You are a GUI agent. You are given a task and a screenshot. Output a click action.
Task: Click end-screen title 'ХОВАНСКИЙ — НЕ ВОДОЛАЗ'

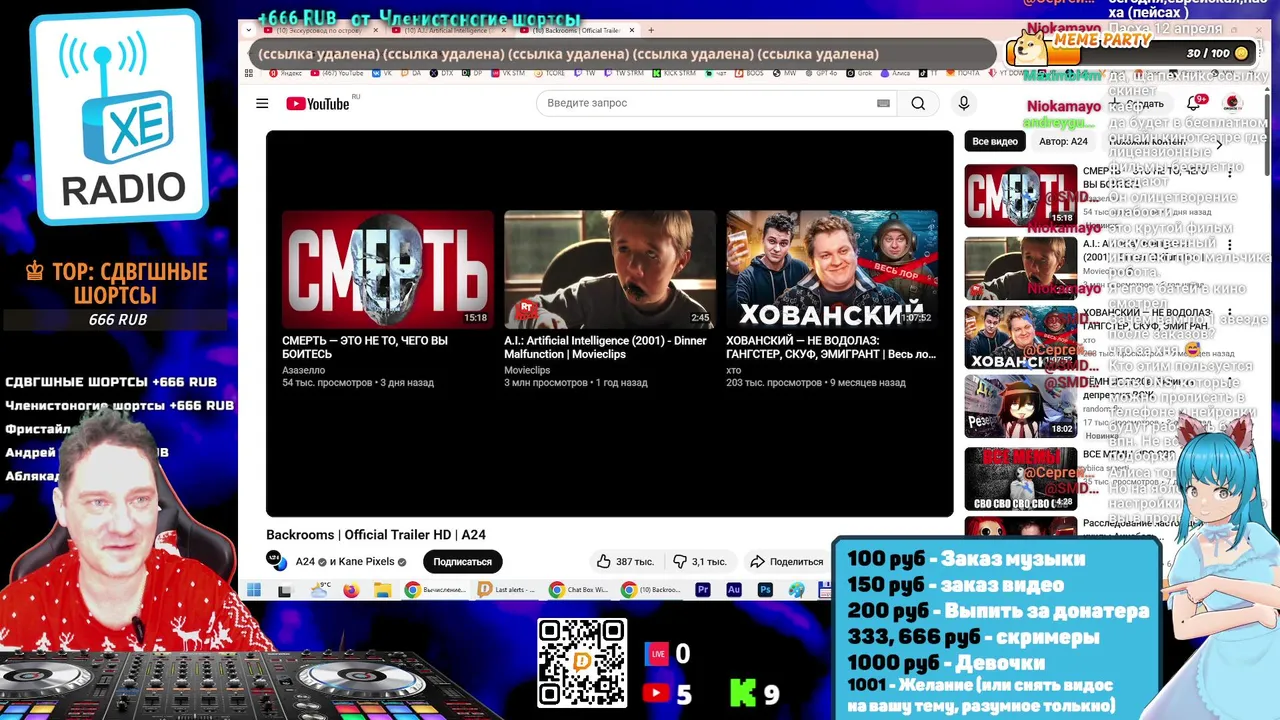(830, 347)
